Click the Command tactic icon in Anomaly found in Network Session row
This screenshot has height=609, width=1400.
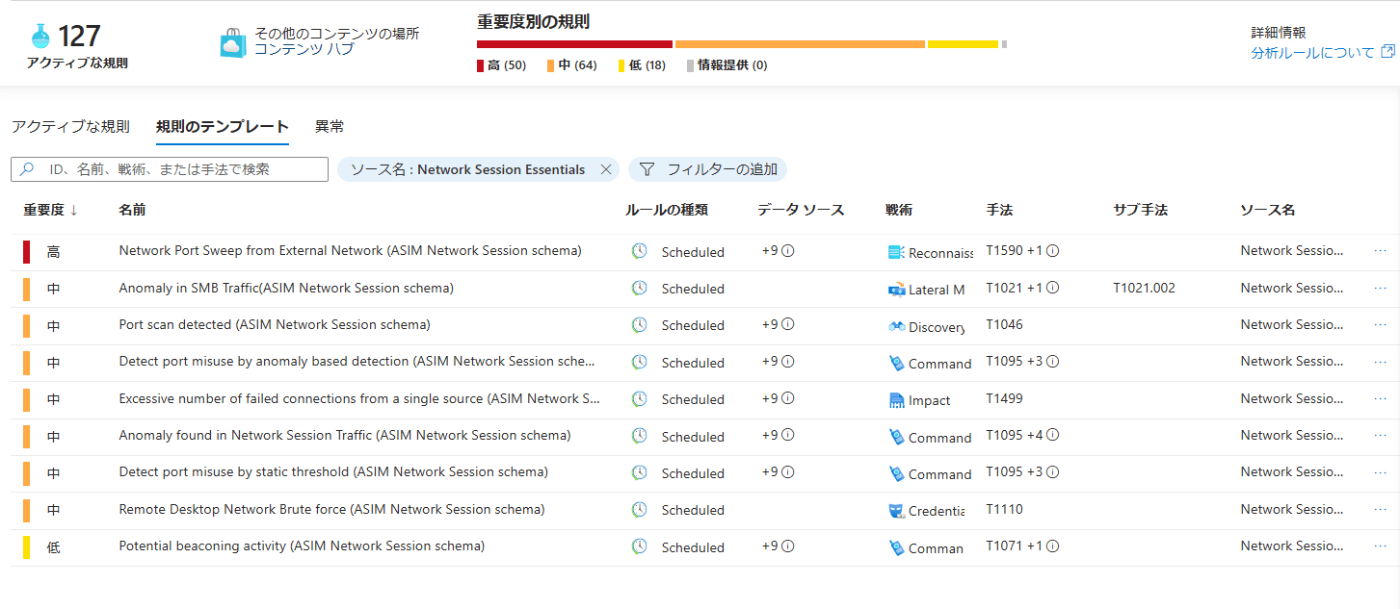(896, 437)
